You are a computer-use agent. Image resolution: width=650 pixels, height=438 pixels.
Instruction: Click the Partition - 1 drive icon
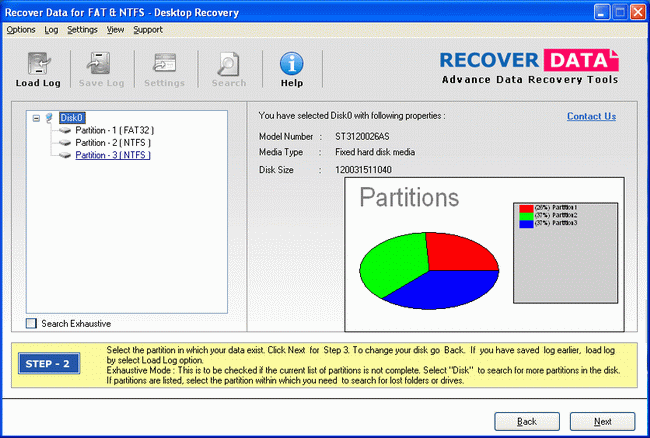[67, 130]
